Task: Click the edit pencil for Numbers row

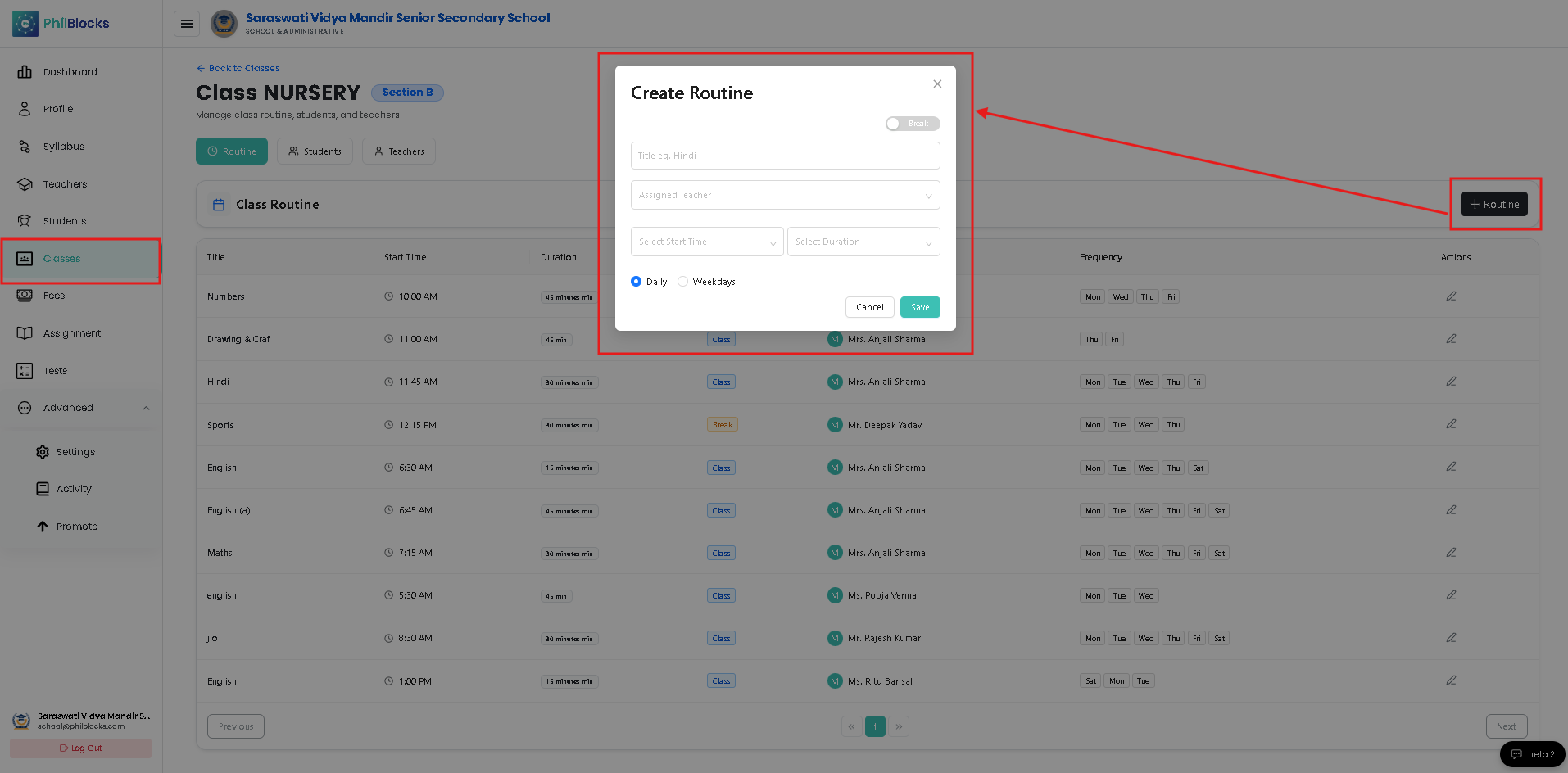Action: (x=1451, y=296)
